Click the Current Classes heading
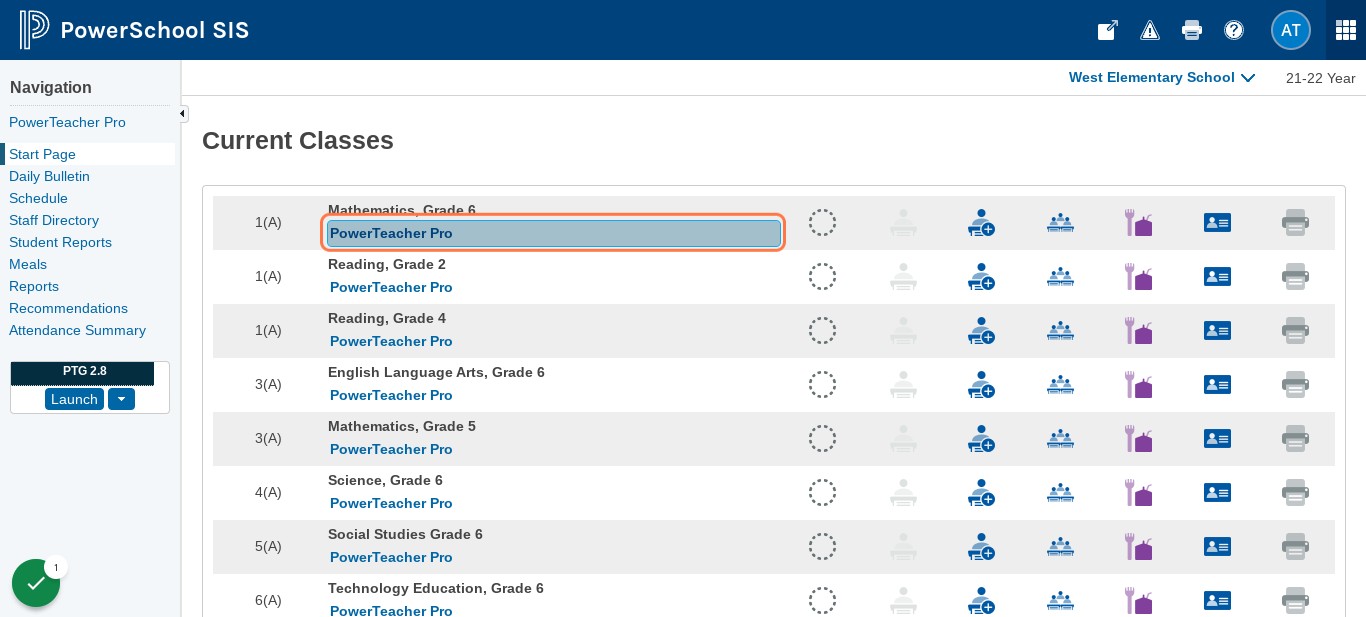This screenshot has width=1366, height=617. pos(298,141)
